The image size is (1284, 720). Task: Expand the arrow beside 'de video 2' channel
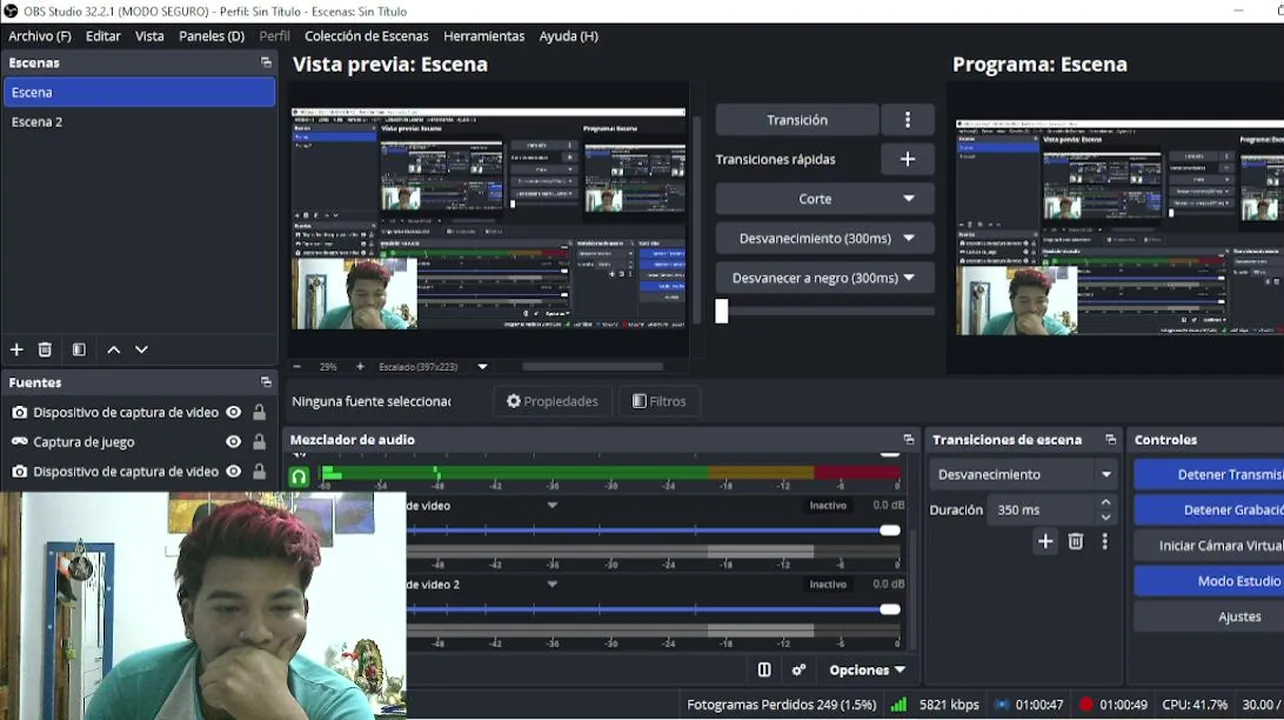552,584
